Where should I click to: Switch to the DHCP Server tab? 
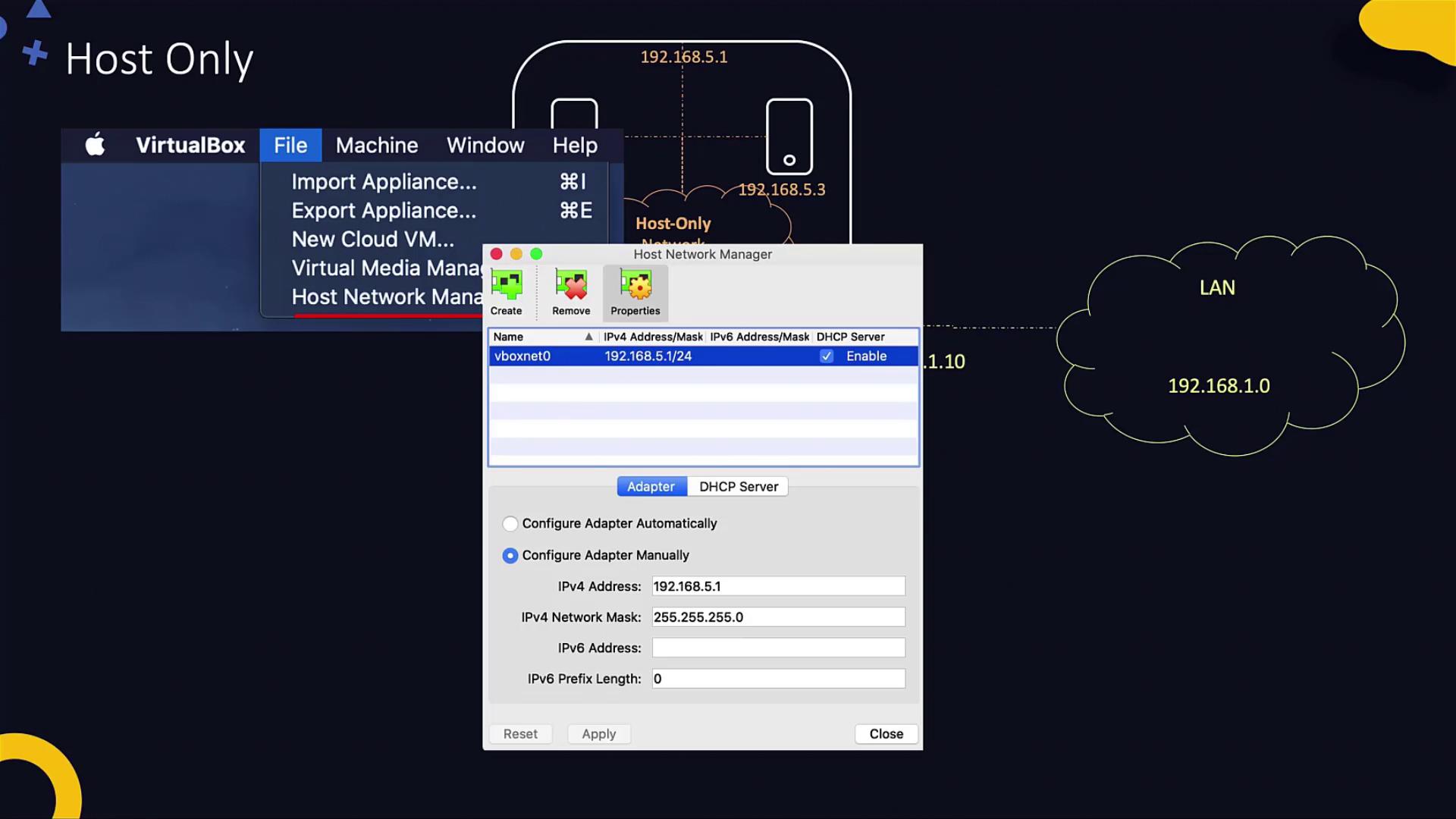(x=738, y=487)
